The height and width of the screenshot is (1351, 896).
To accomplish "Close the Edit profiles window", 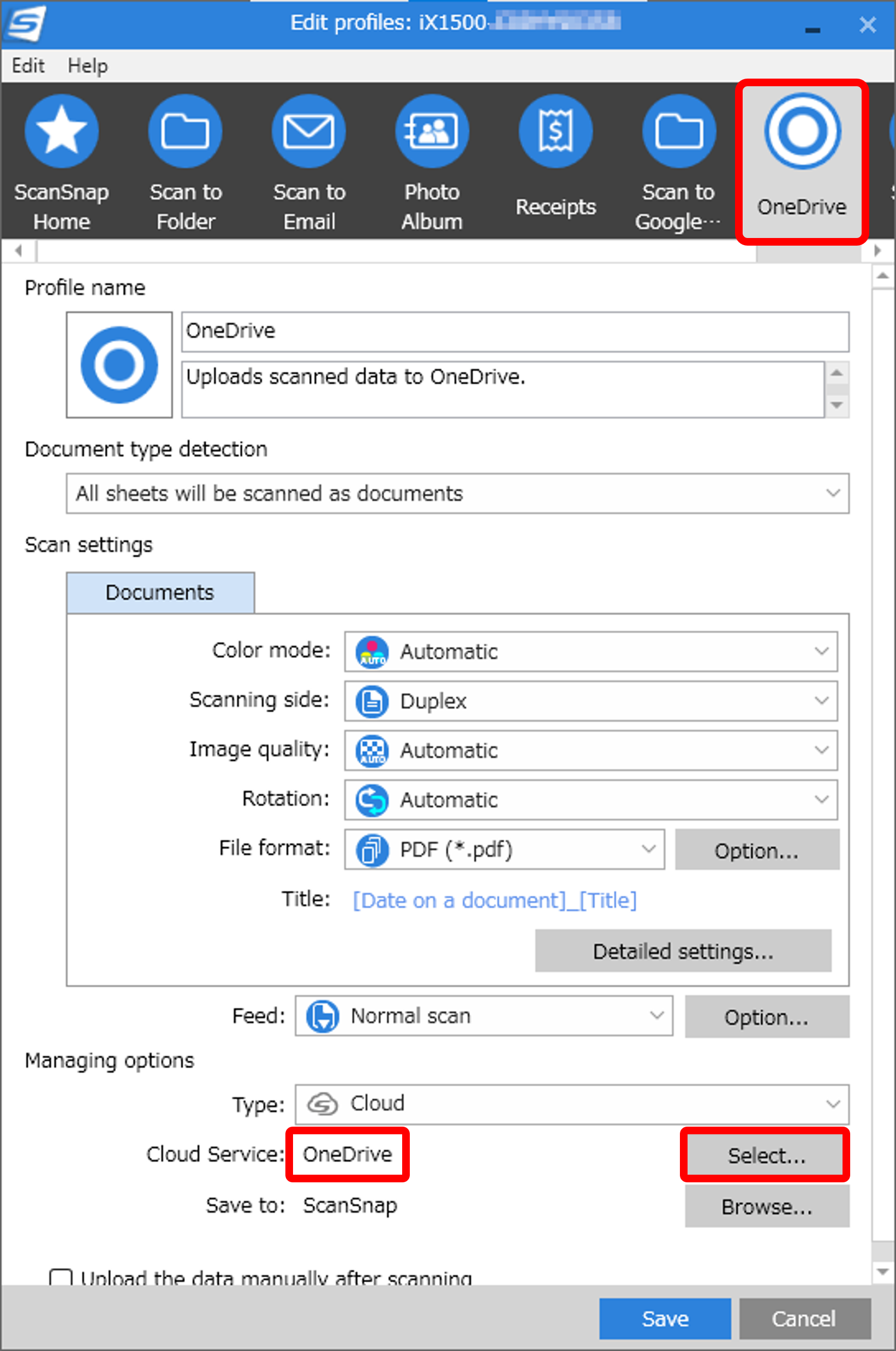I will point(868,25).
